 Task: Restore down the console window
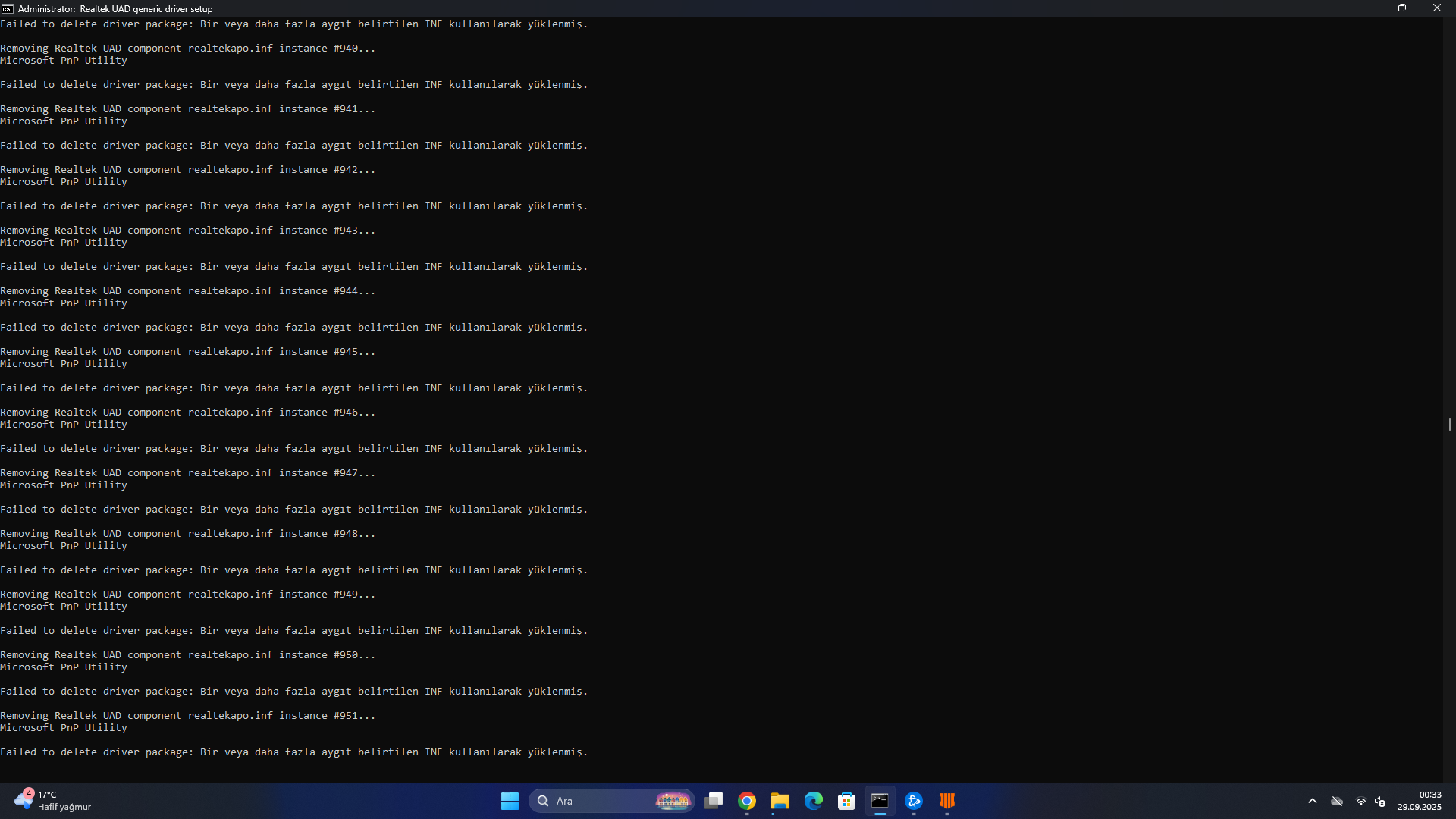[x=1402, y=8]
